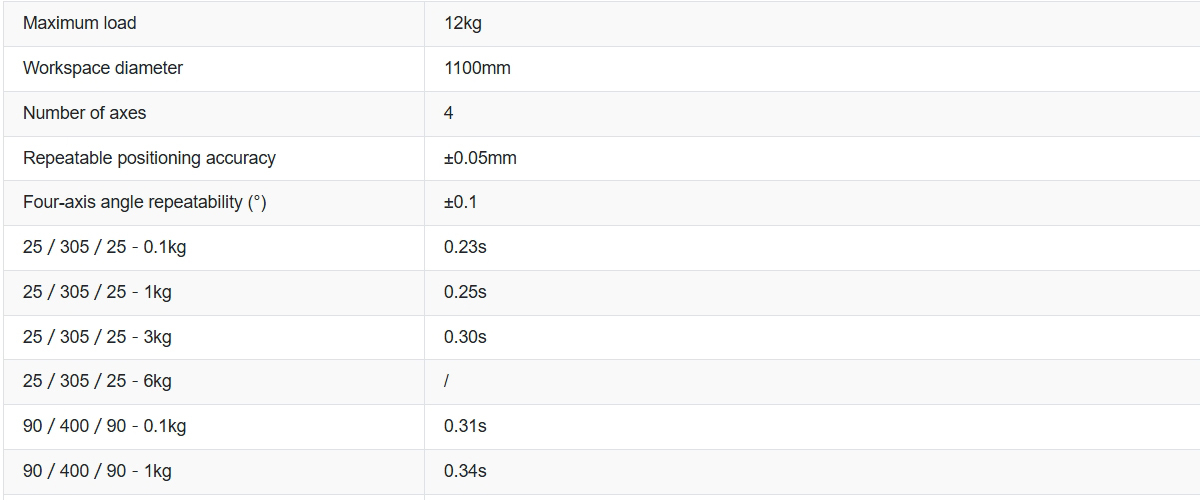Click the "Workspace diameter" row label
This screenshot has height=500, width=1200.
click(x=103, y=68)
